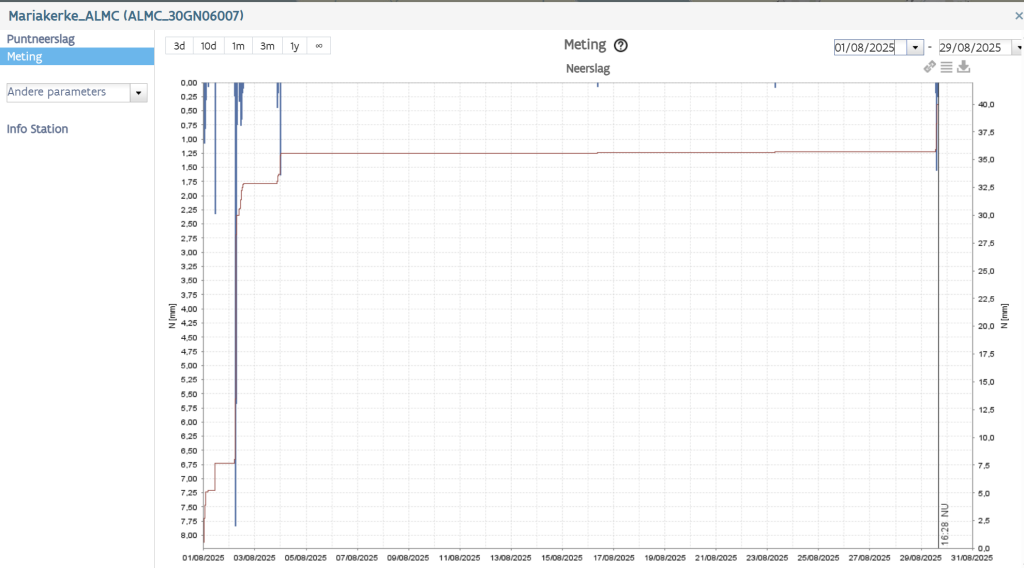Screen dimensions: 1024x568
Task: Open the Info Station link
Action: (x=37, y=129)
